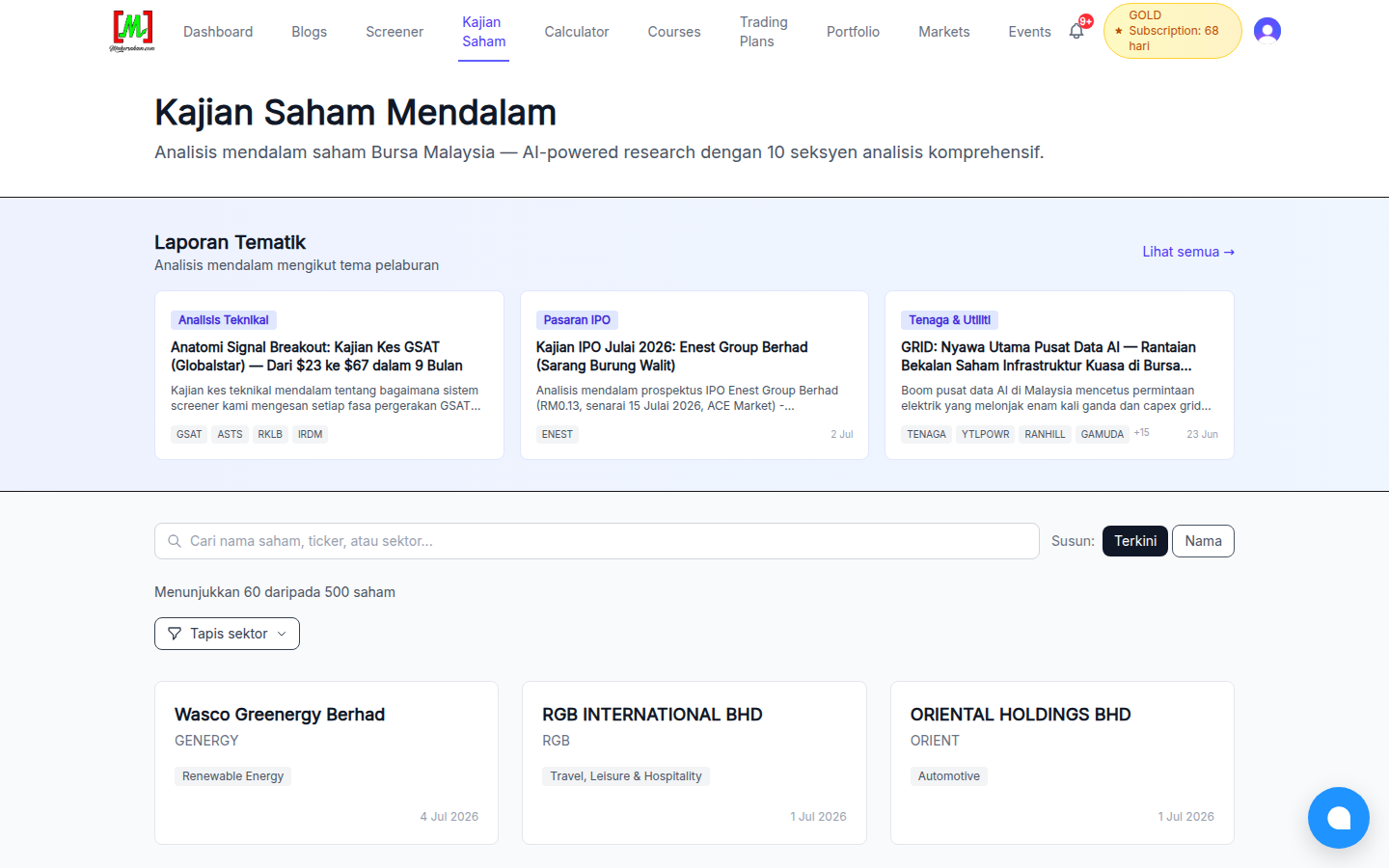Click the Tenaga & Utiliti category badge
The height and width of the screenshot is (868, 1389).
click(949, 320)
